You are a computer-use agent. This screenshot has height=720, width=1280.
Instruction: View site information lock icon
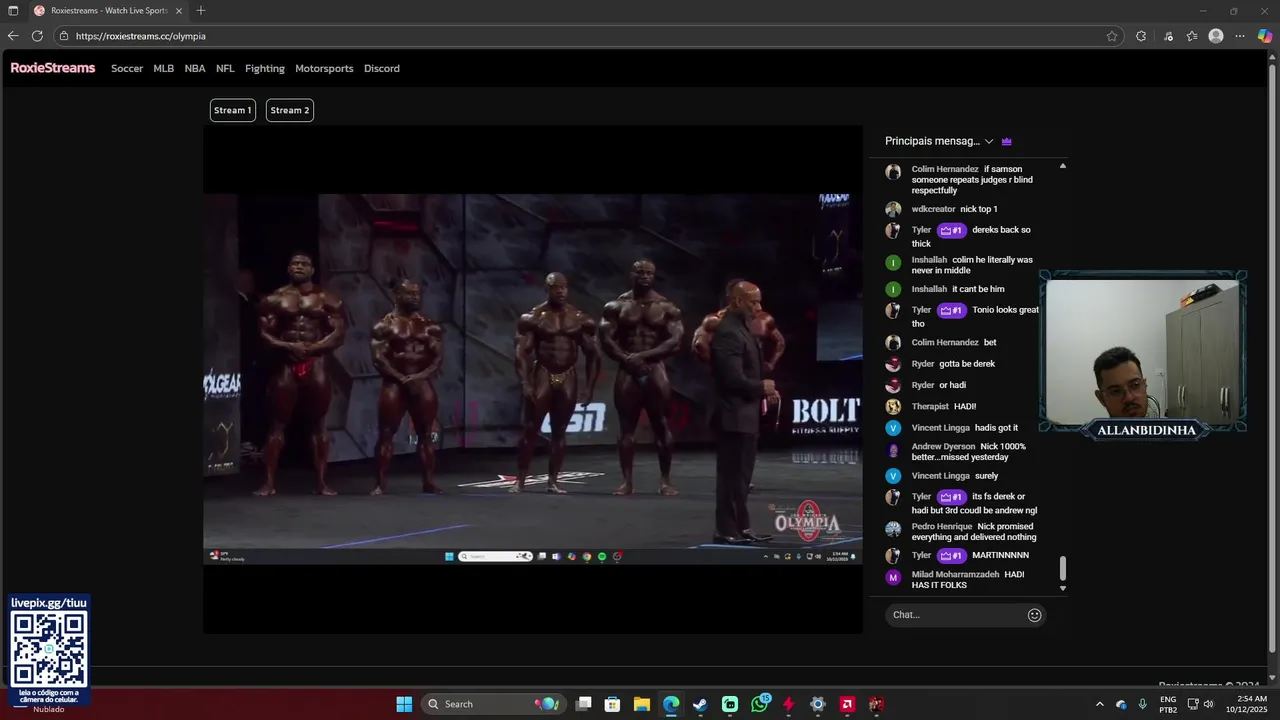point(64,36)
